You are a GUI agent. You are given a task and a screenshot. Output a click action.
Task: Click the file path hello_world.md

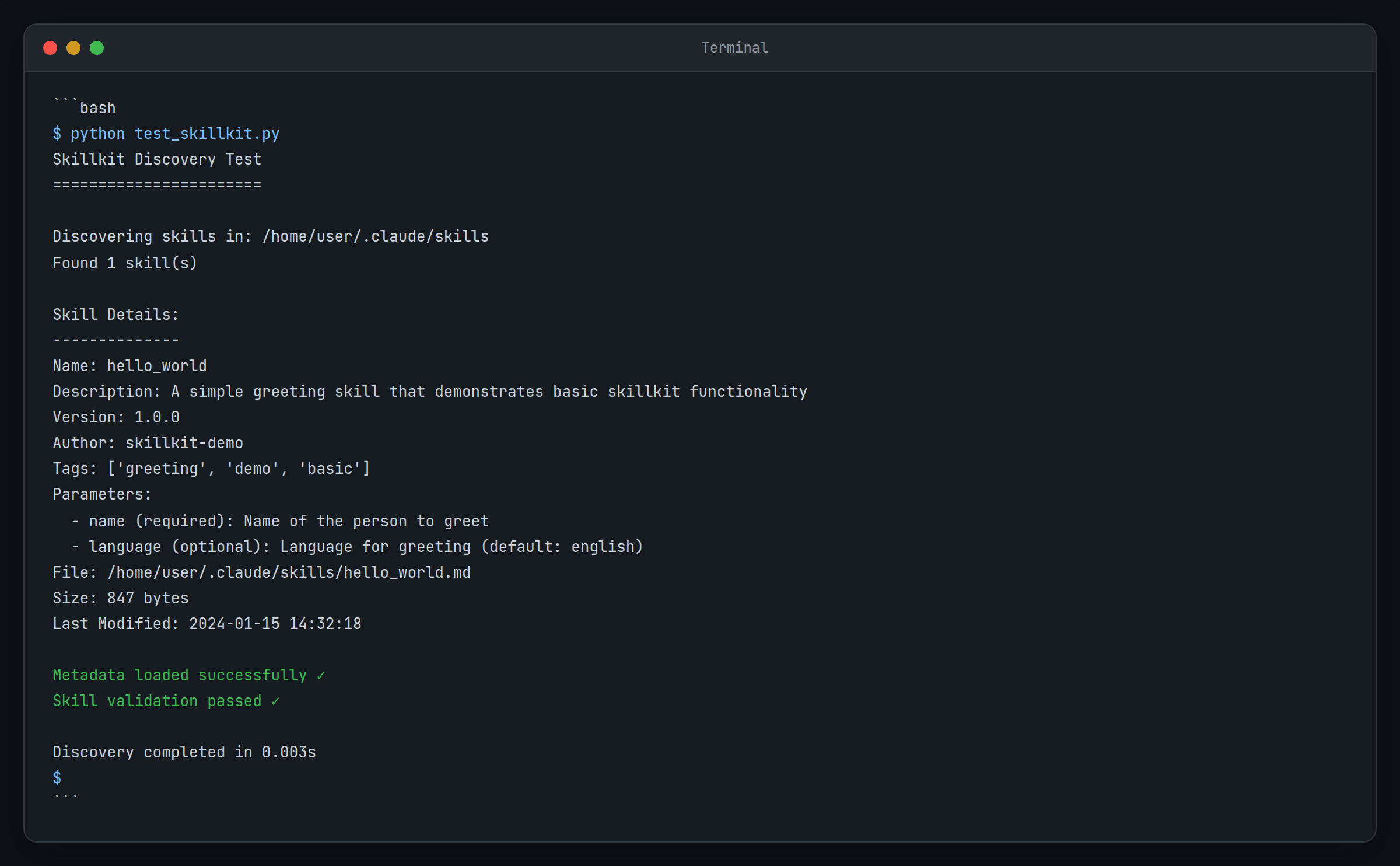(289, 572)
